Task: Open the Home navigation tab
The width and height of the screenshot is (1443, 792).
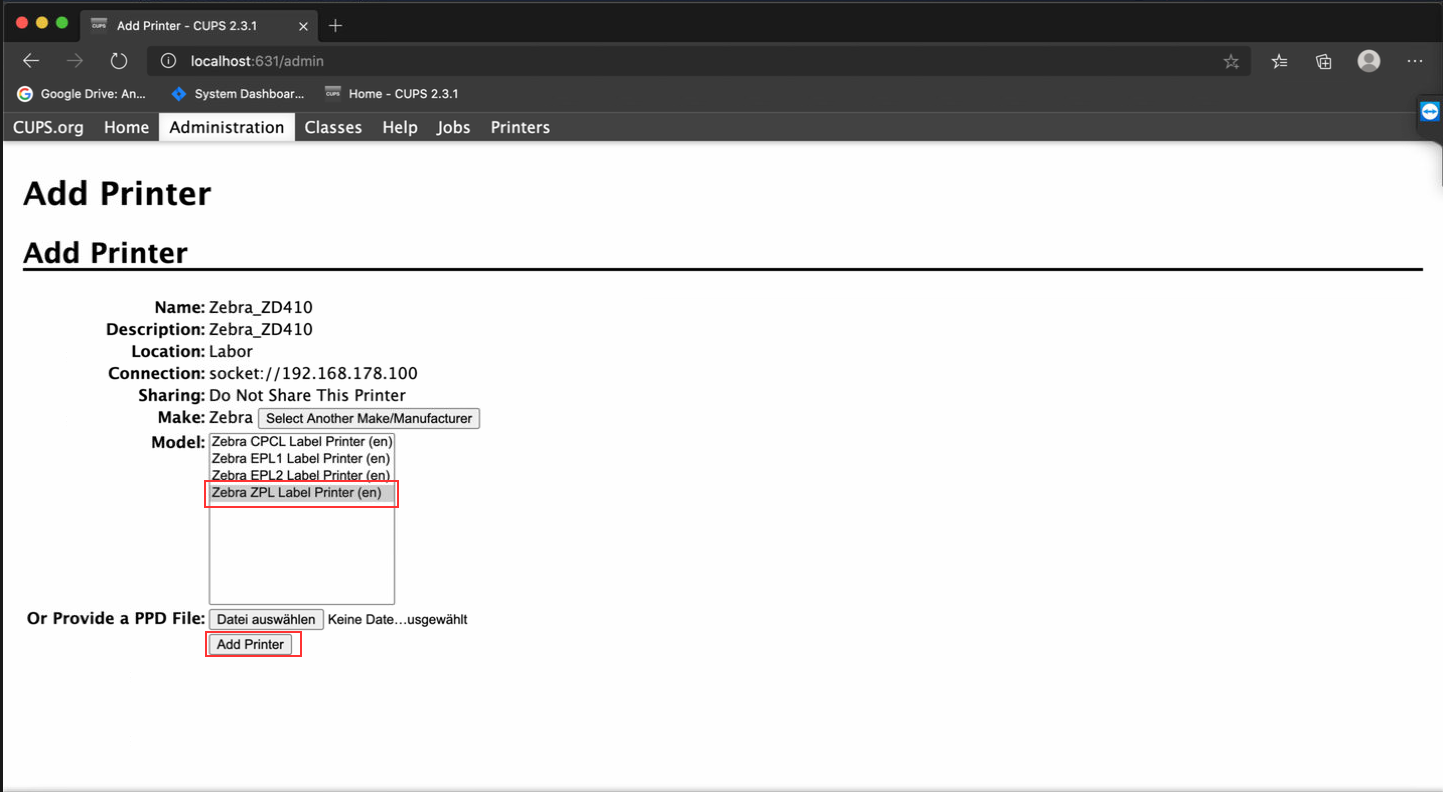Action: [x=126, y=127]
